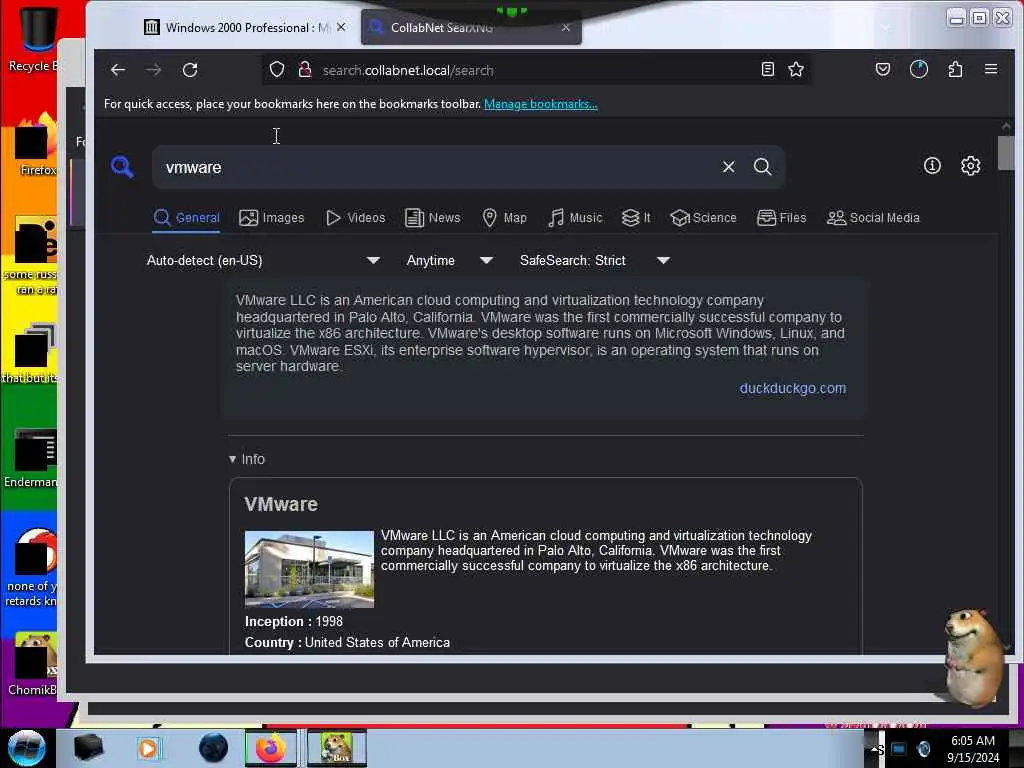Go back to the previous page

[x=118, y=70]
